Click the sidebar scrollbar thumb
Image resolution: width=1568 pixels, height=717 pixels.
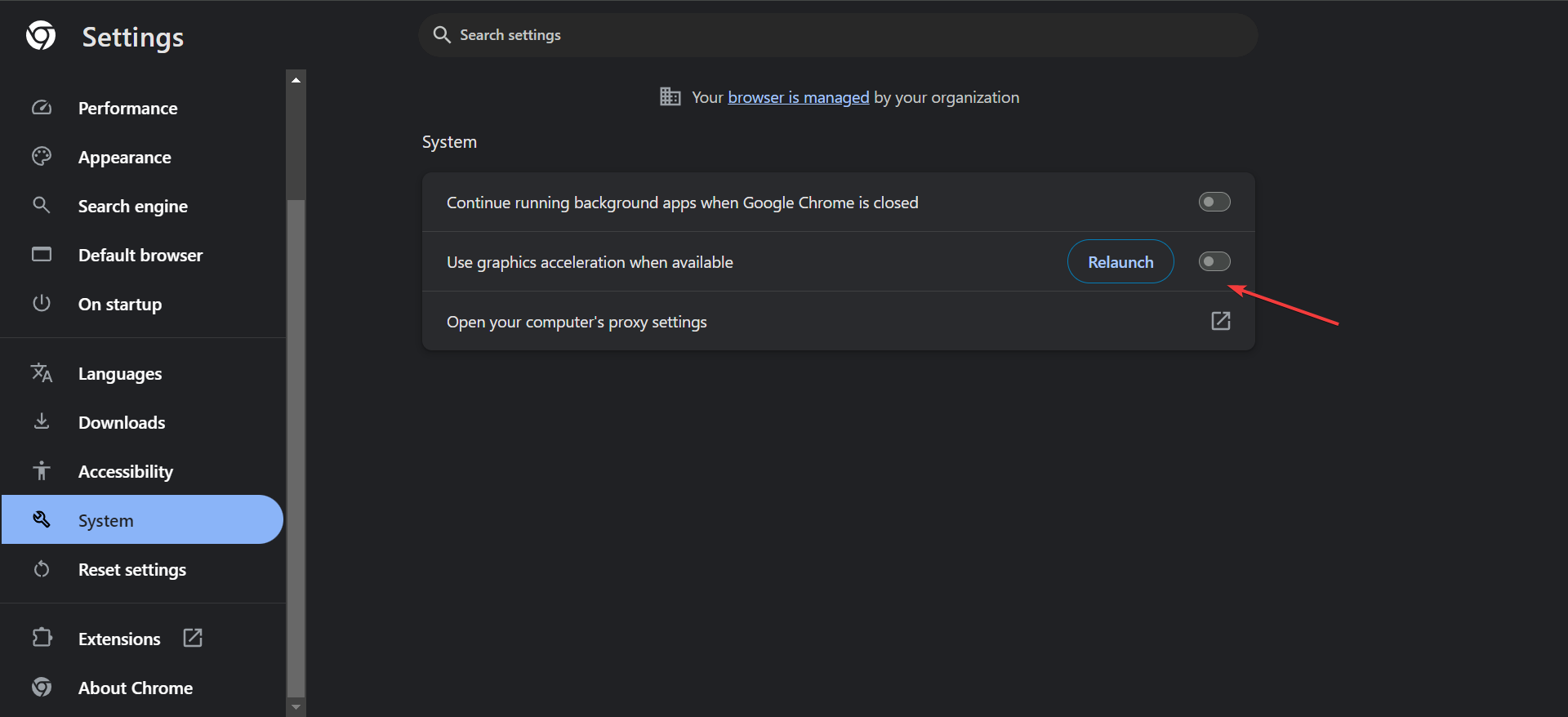pos(296,448)
